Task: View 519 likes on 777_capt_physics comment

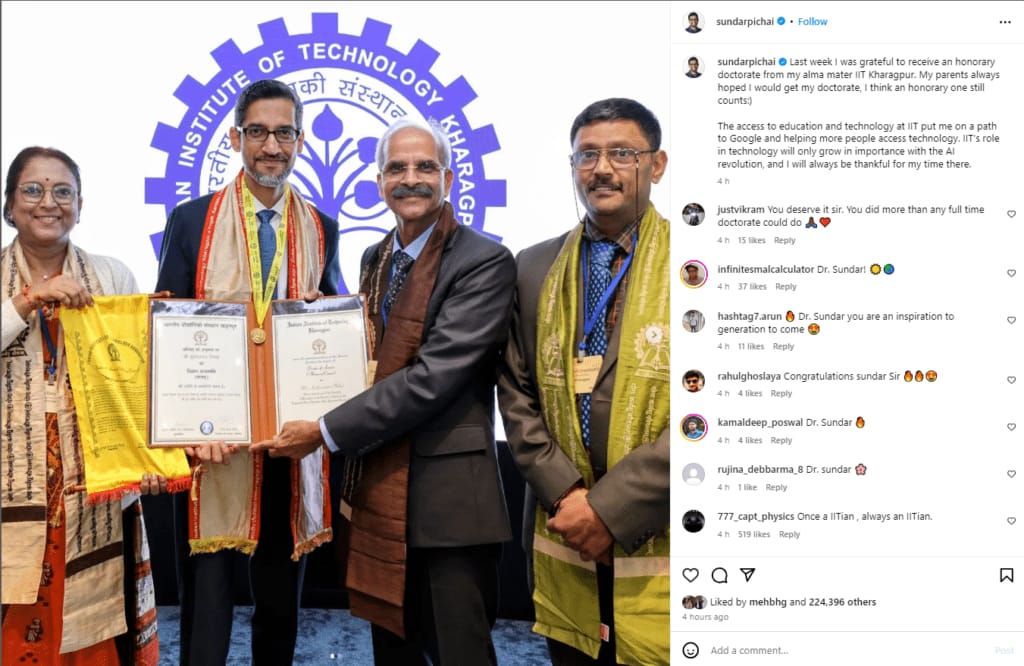Action: [754, 535]
